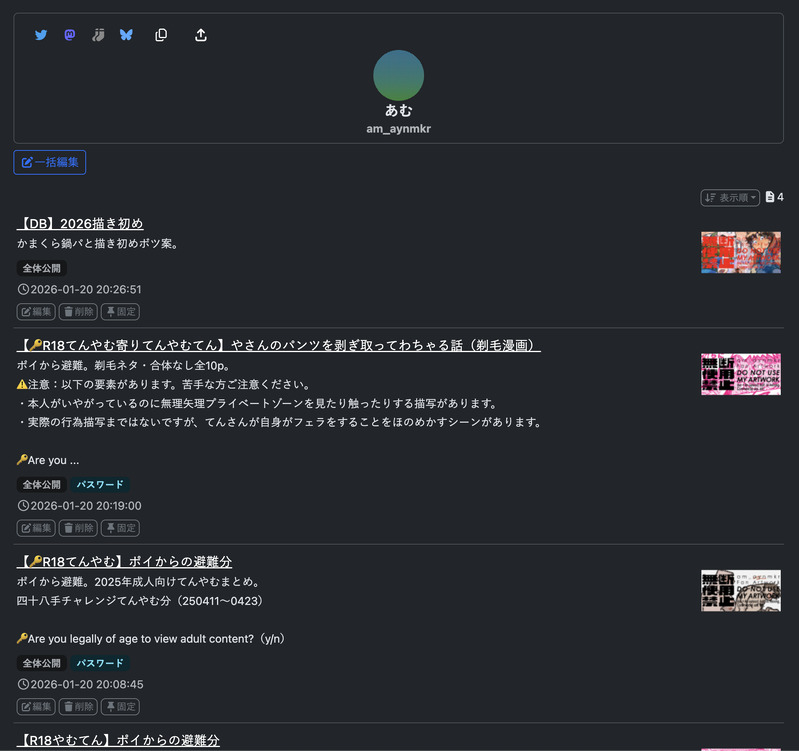Delete the post dated 2026-01-20 20:19:00

78,528
